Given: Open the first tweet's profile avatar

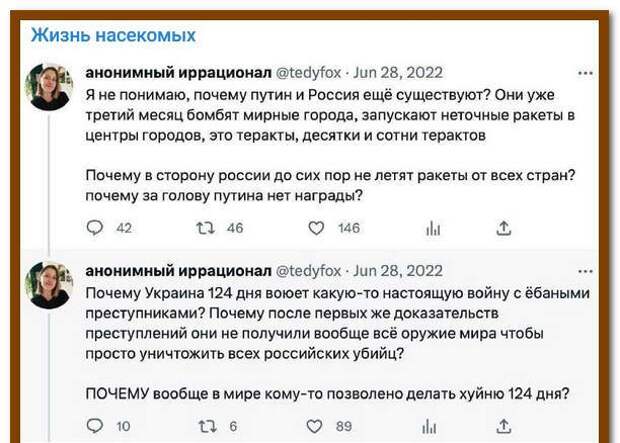Looking at the screenshot, I should pos(49,87).
